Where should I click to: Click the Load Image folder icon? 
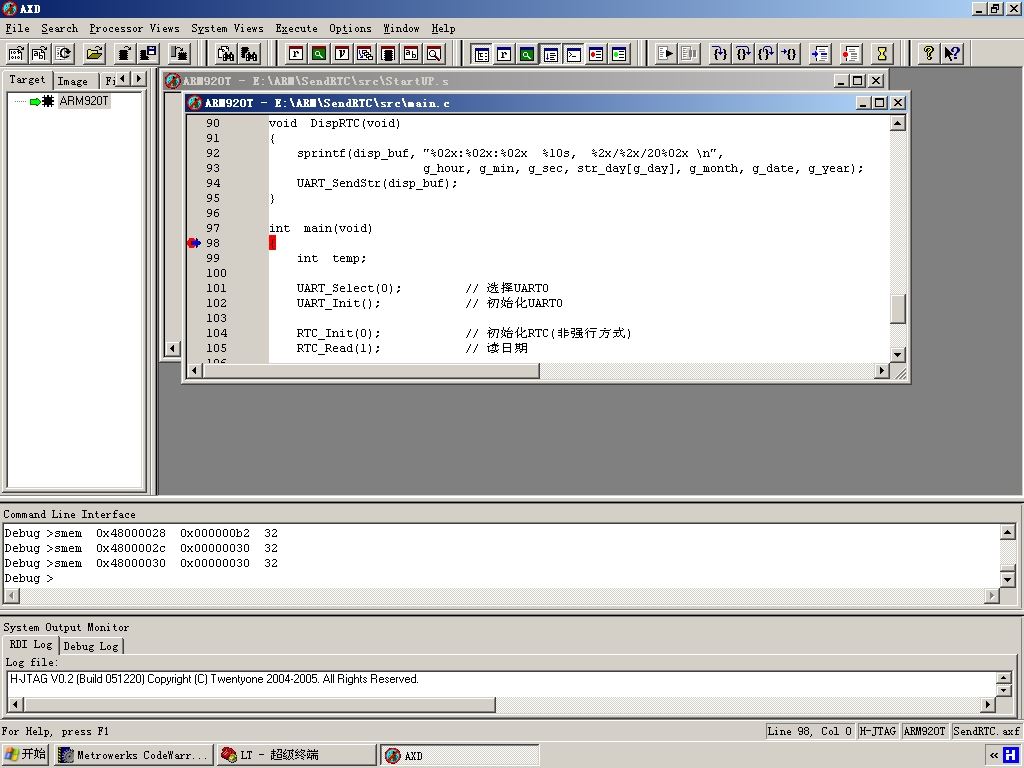(x=95, y=54)
